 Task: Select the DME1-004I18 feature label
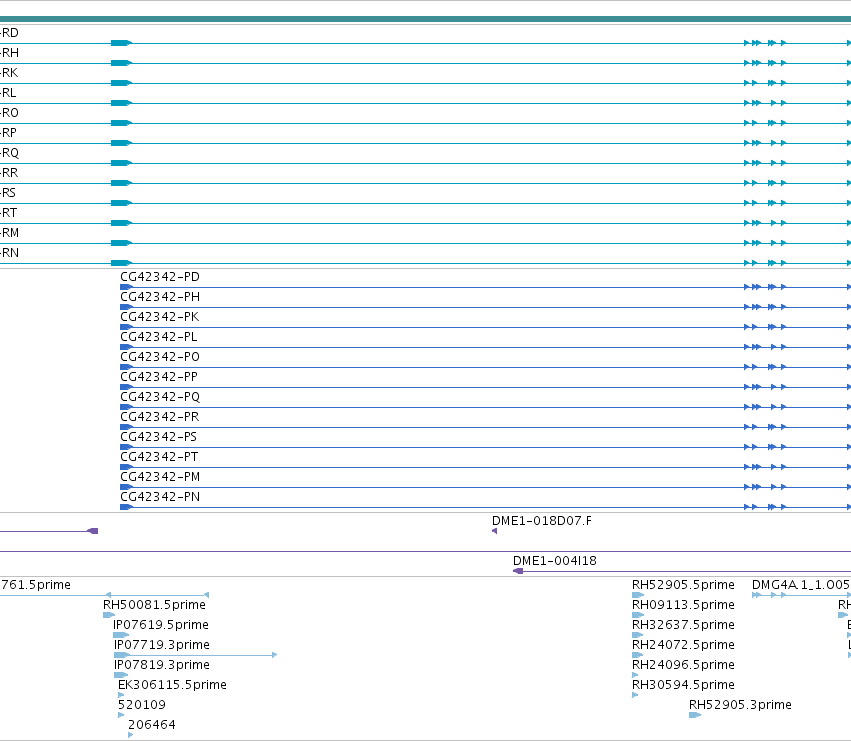[x=555, y=561]
